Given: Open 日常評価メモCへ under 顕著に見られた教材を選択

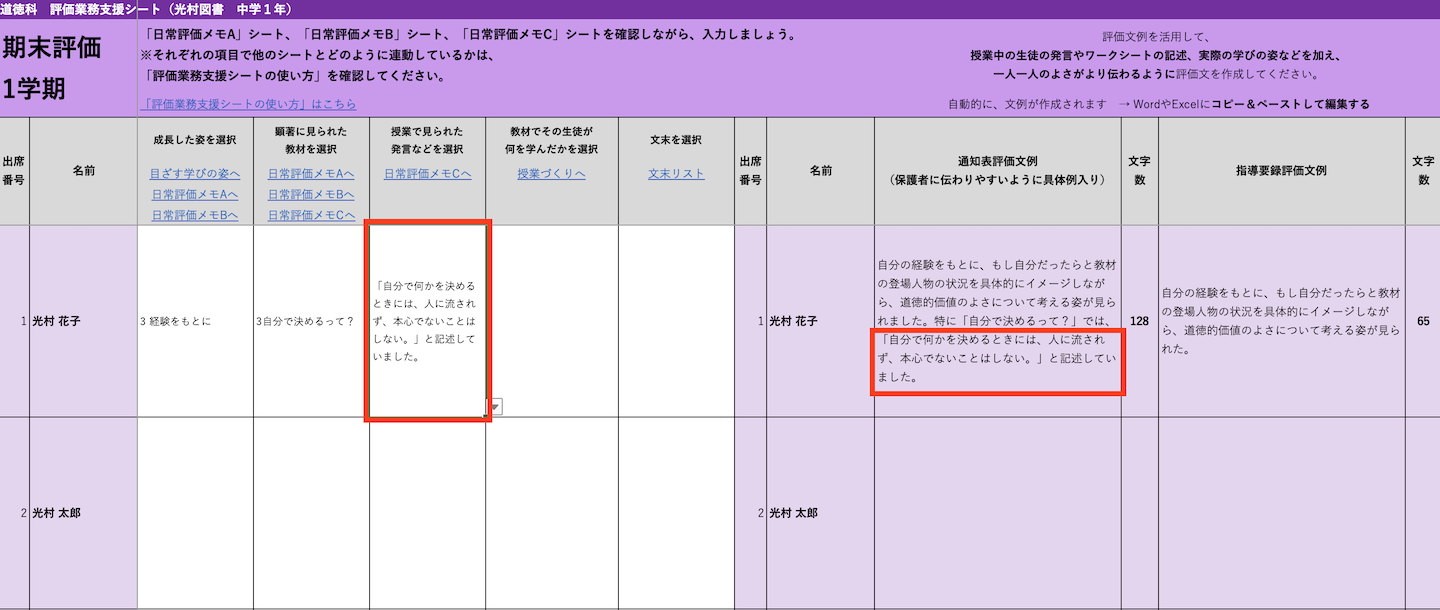Looking at the screenshot, I should (x=311, y=215).
